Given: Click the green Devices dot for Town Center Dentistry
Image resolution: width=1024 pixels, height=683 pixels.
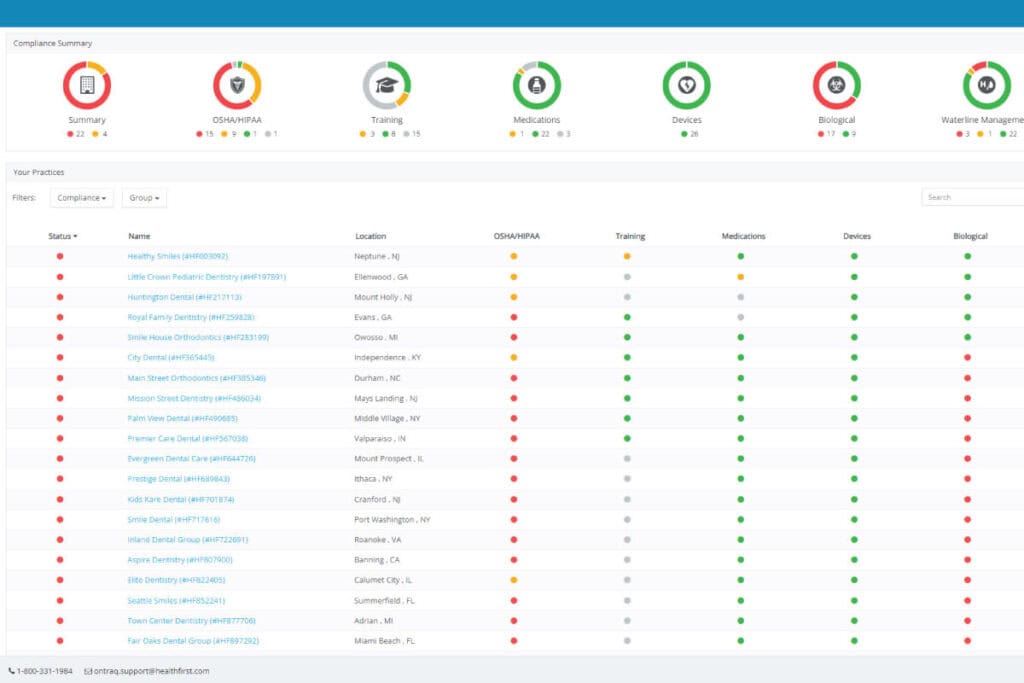Looking at the screenshot, I should (x=854, y=620).
